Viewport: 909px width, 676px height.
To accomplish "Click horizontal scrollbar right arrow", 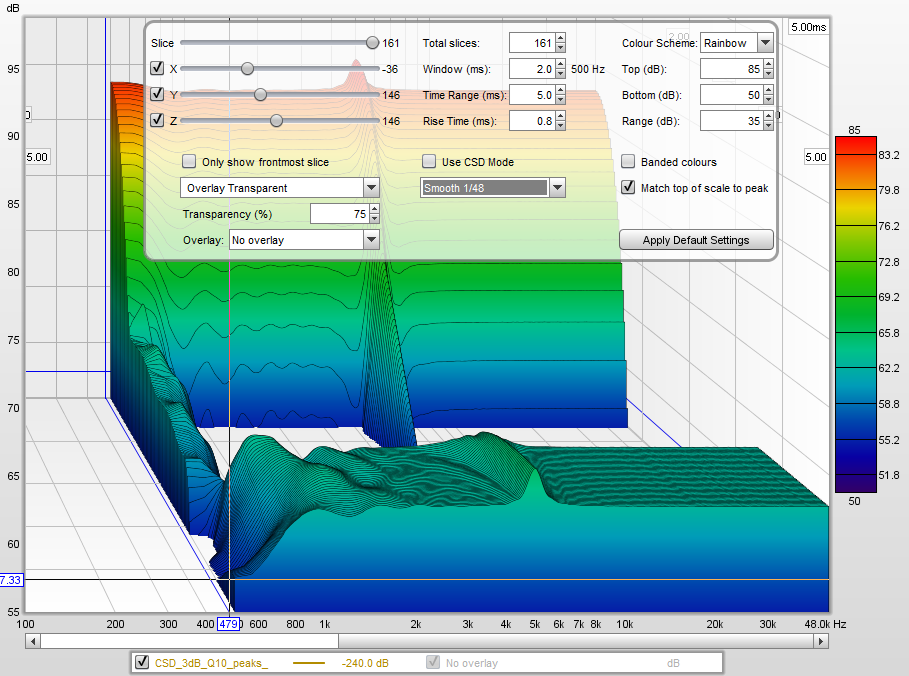I will pyautogui.click(x=820, y=641).
